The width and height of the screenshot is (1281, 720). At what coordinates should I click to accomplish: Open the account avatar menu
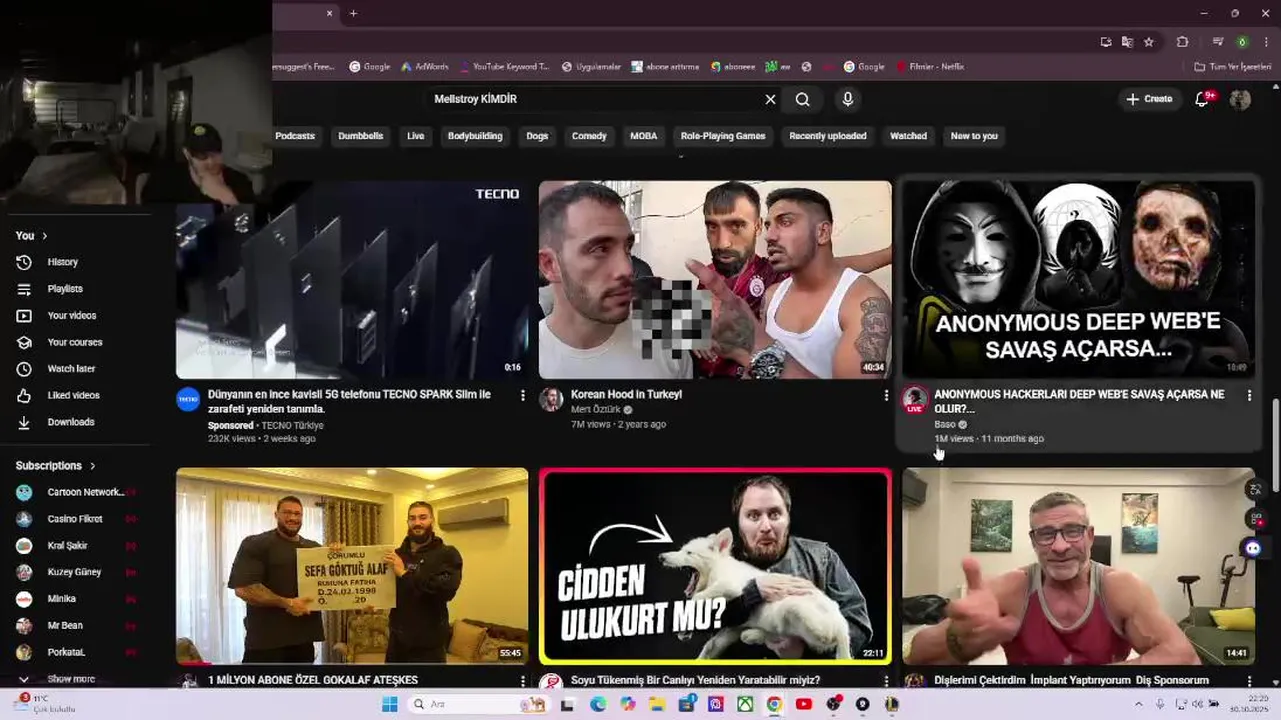[x=1240, y=99]
